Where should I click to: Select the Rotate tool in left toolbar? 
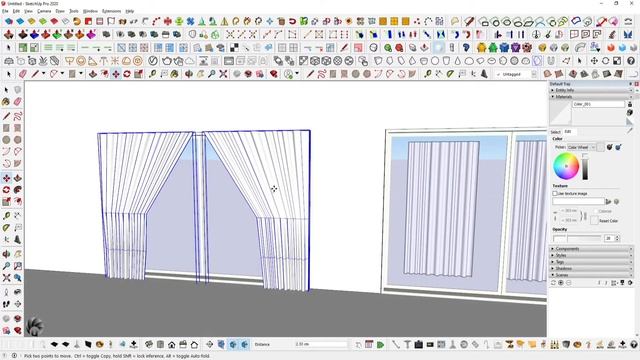[x=7, y=190]
